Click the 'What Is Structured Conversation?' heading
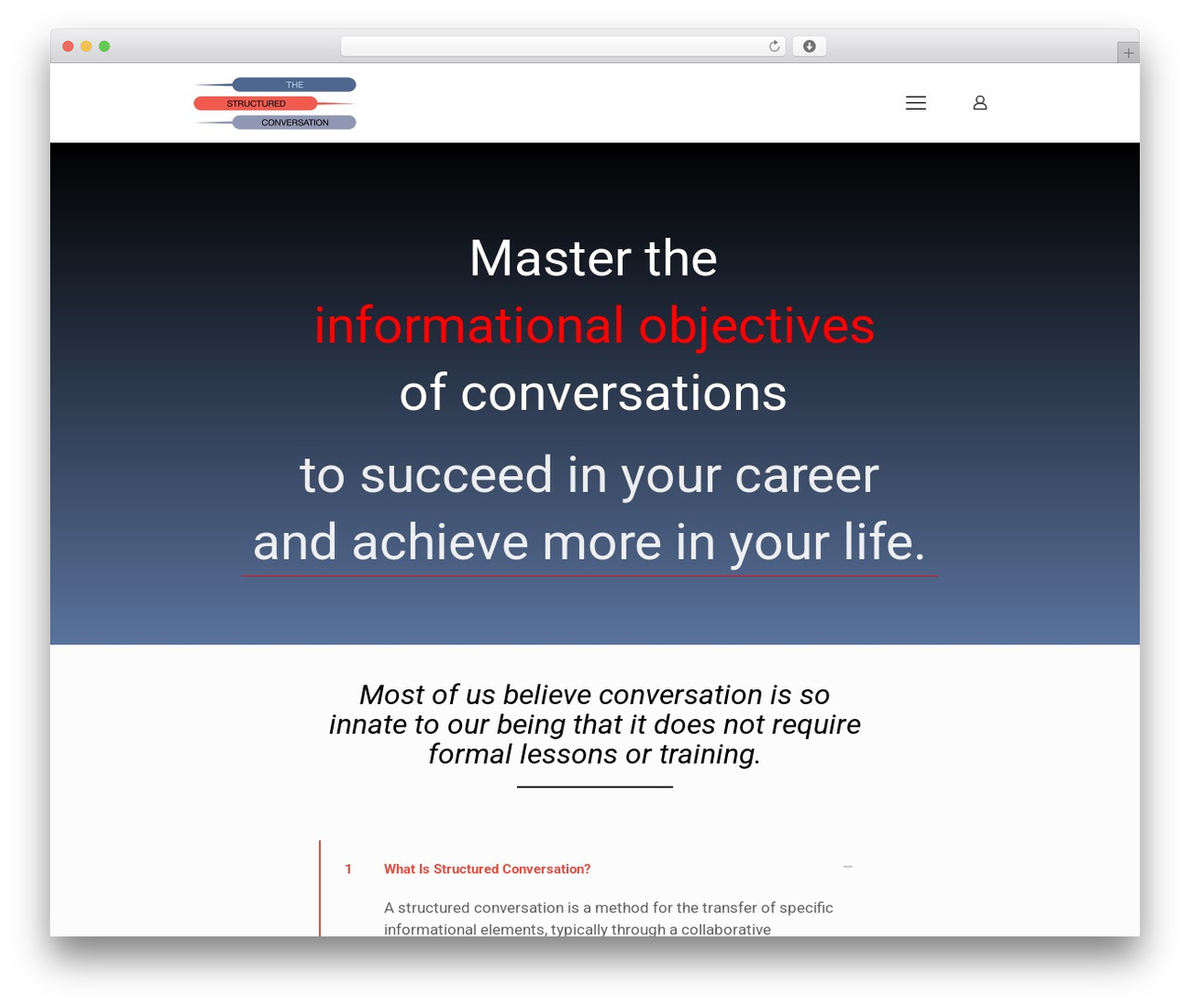Viewport: 1190px width, 1008px height. (487, 869)
